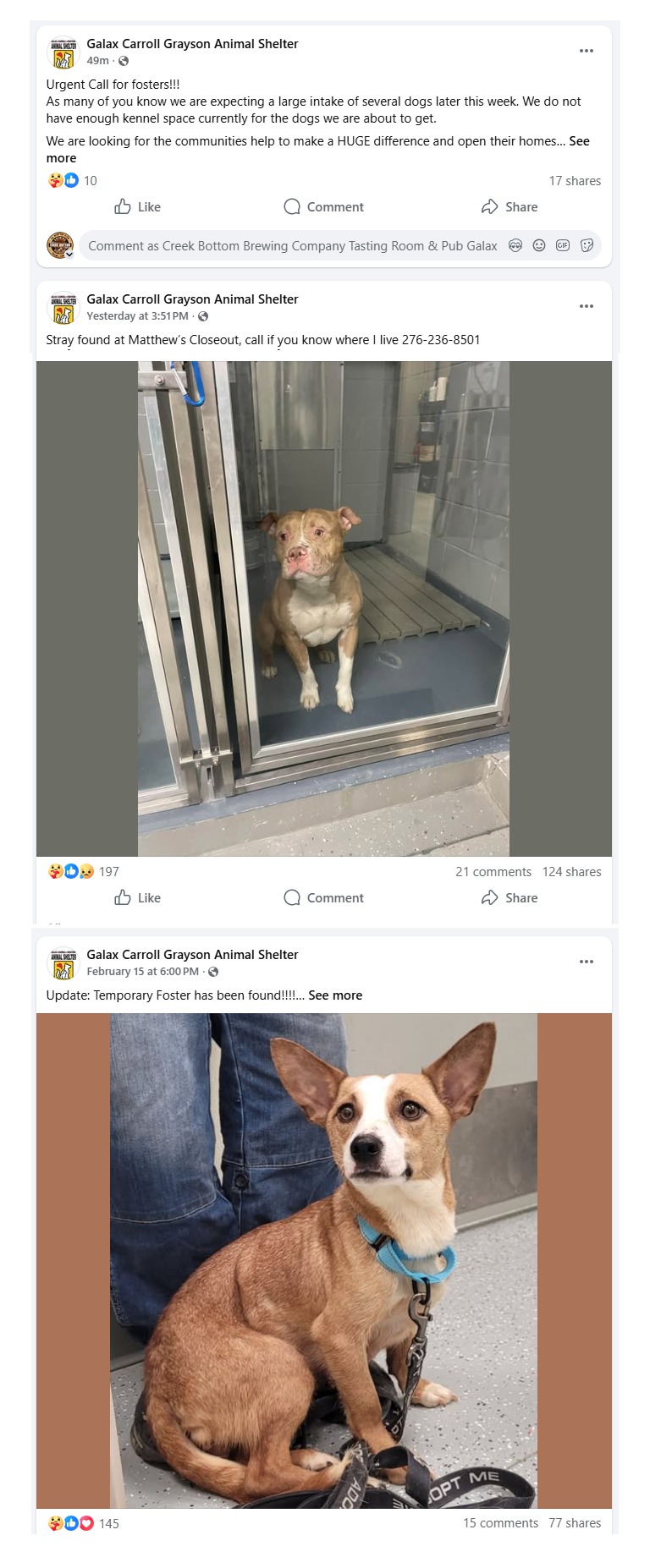Like the urgent call for fosters post
The height and width of the screenshot is (1568, 650).
click(x=137, y=206)
